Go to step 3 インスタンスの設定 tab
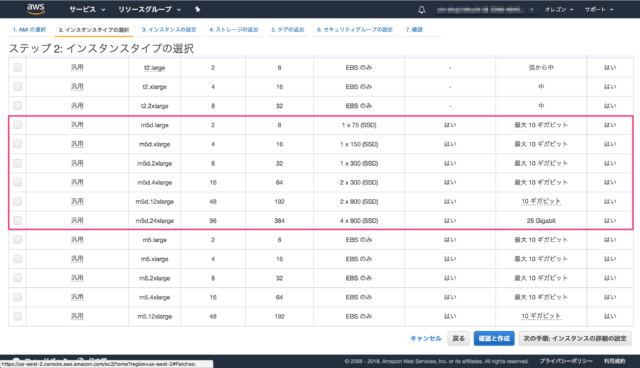The width and height of the screenshot is (640, 368). point(169,30)
